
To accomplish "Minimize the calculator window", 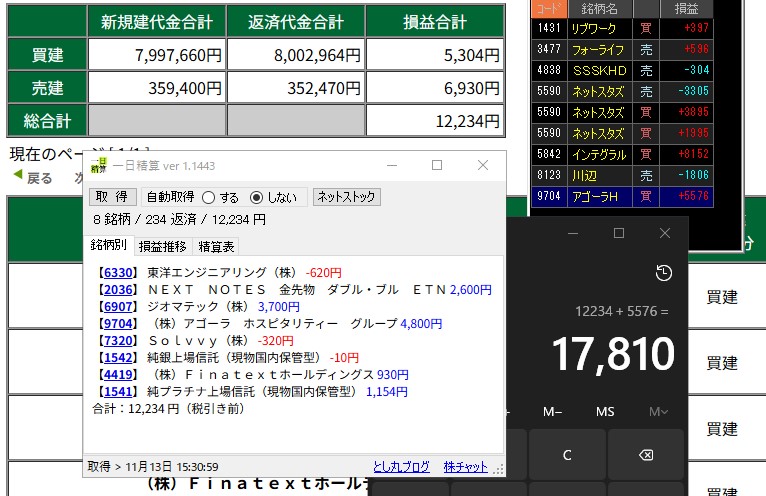I will (571, 233).
